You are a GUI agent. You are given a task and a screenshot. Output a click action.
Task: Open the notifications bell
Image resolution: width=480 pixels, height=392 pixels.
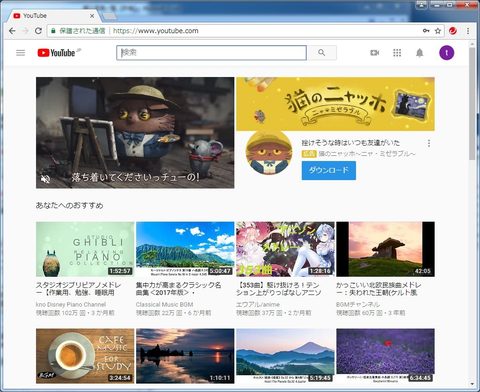420,53
